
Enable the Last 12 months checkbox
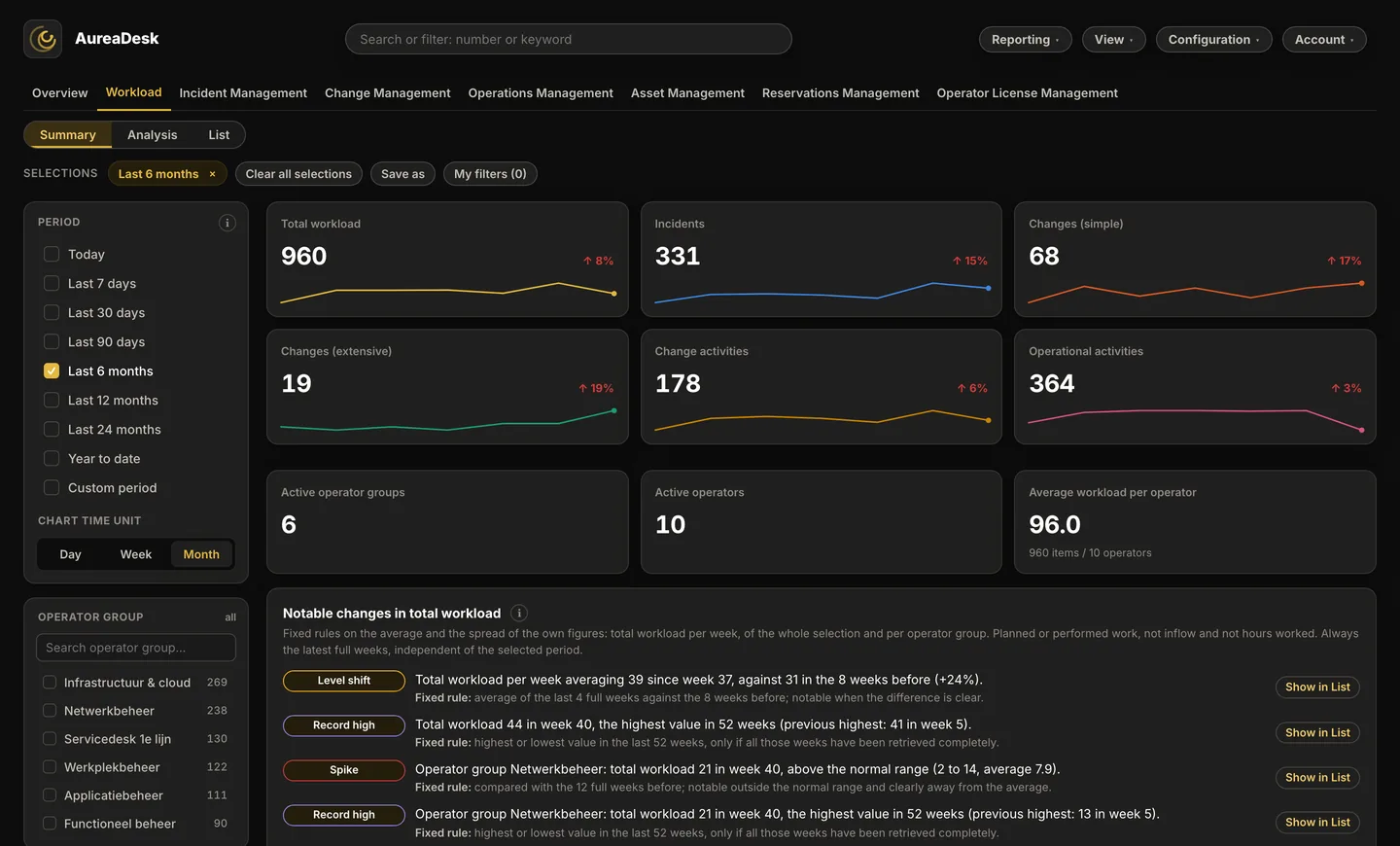coord(52,401)
